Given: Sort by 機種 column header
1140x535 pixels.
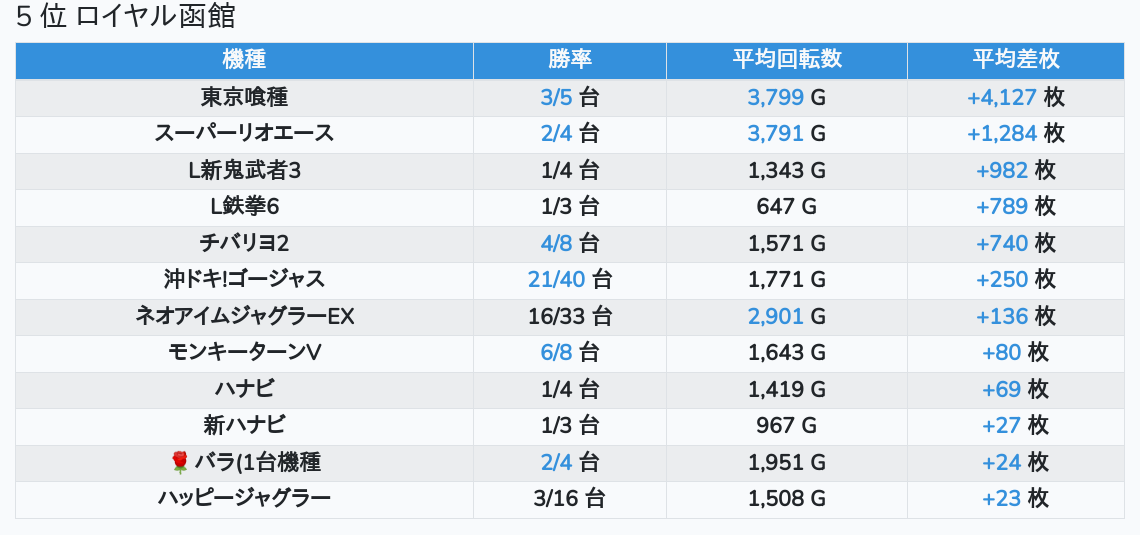Looking at the screenshot, I should [x=244, y=60].
